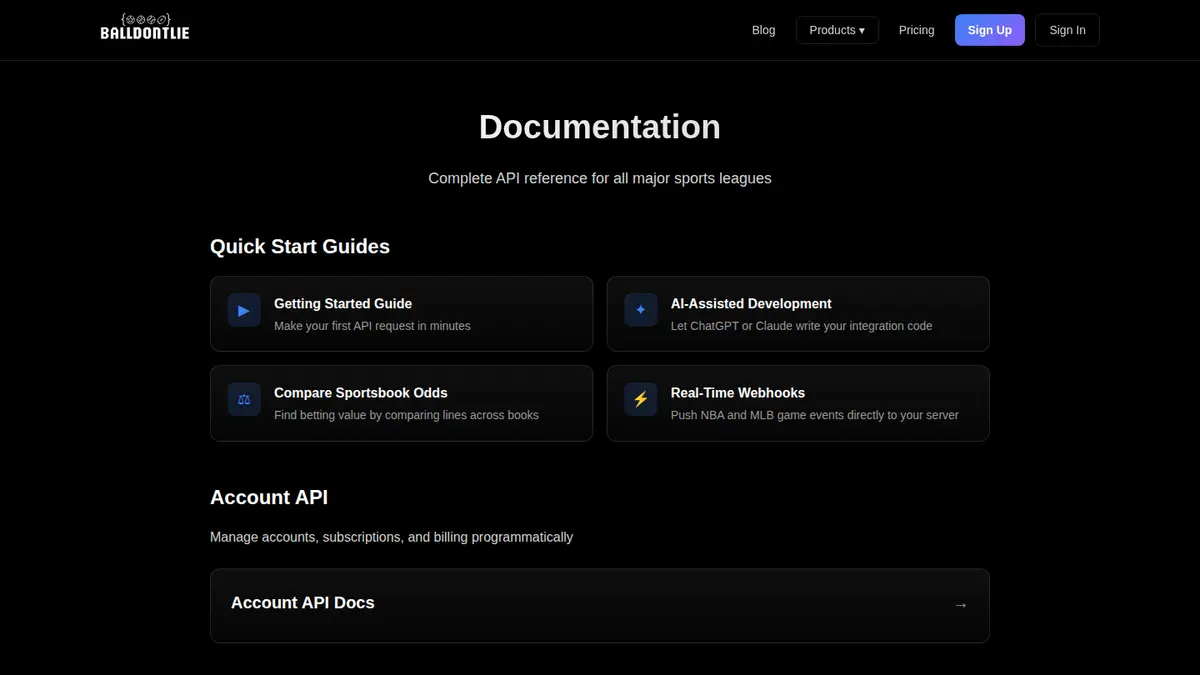Click the scales icon on Compare Sportsbook Odds

[244, 399]
